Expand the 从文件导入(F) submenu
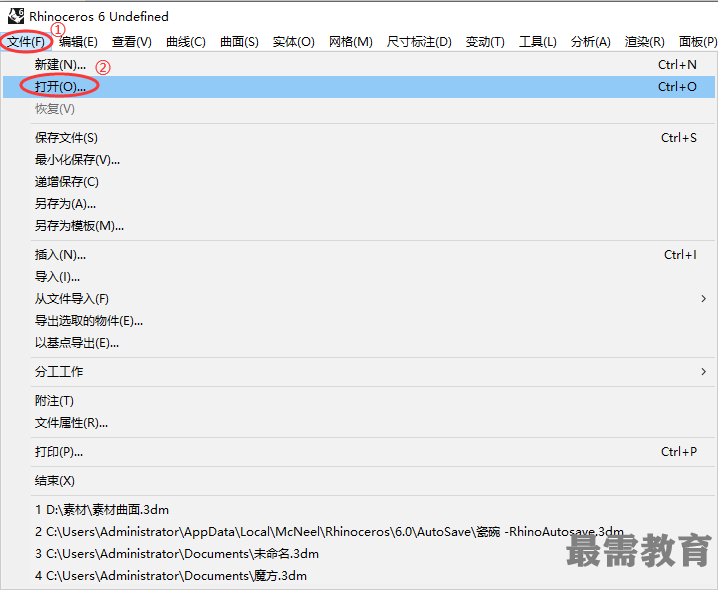Image resolution: width=718 pixels, height=590 pixels. pos(359,299)
